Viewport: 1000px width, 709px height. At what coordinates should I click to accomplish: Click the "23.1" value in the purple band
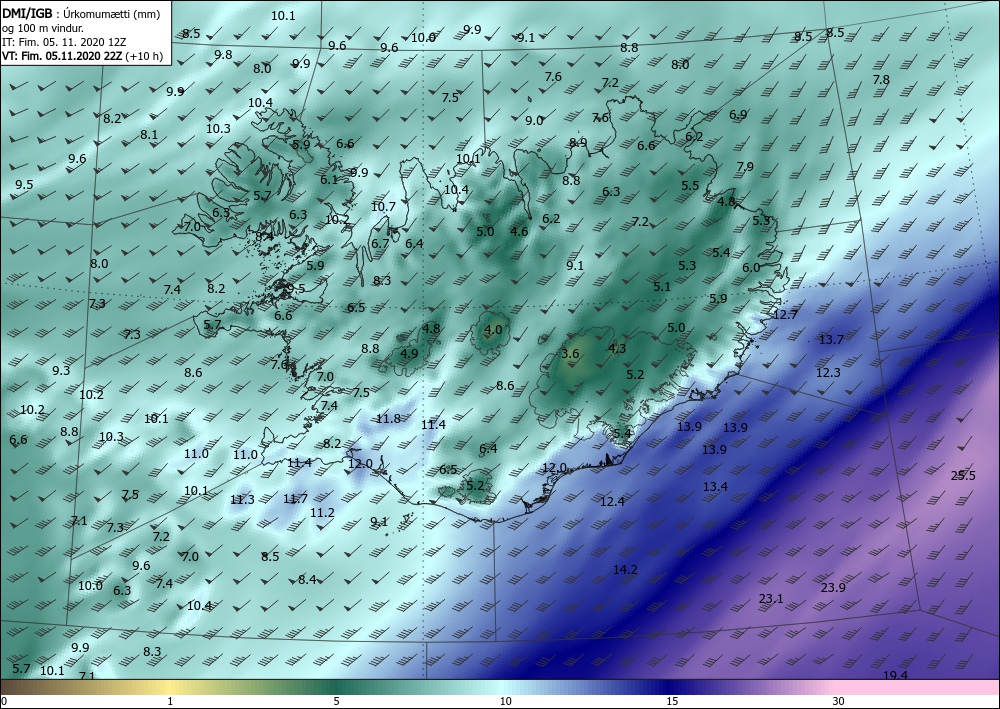tap(771, 598)
